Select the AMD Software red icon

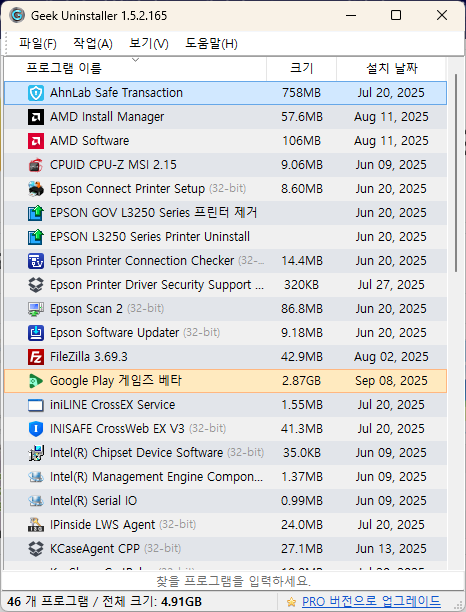pos(36,141)
